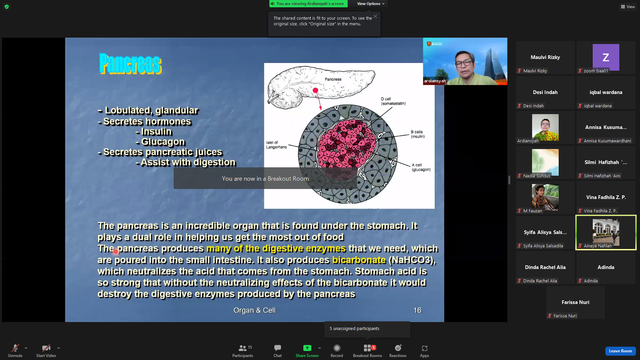Click the pancreas islet diagram image

[349, 136]
